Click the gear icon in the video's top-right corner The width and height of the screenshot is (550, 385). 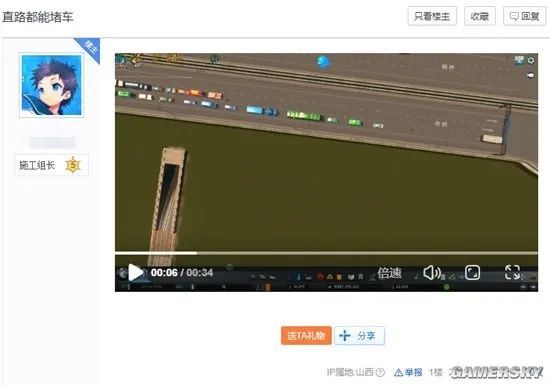coord(531,60)
